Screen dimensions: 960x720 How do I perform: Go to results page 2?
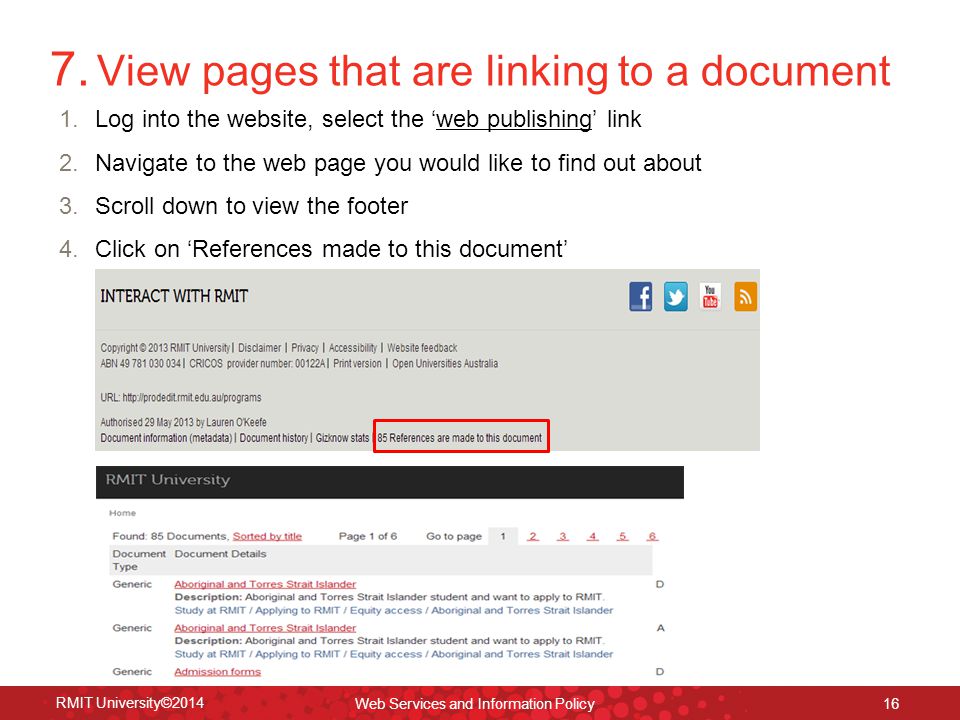tap(533, 536)
